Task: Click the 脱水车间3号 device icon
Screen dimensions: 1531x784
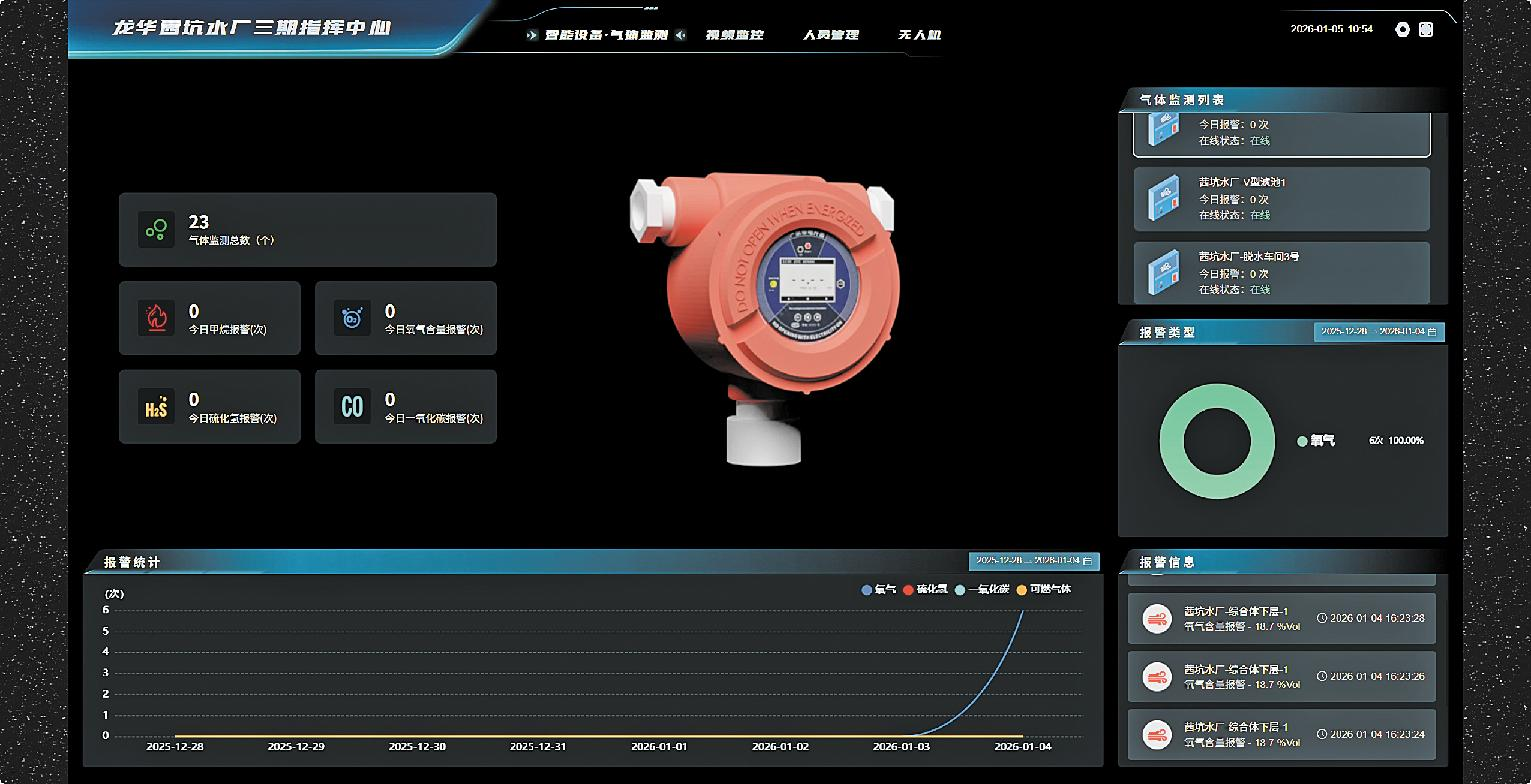Action: point(1163,272)
